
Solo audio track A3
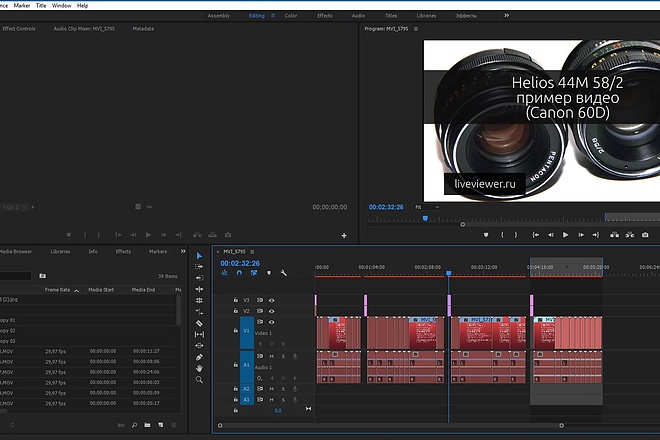pyautogui.click(x=283, y=400)
